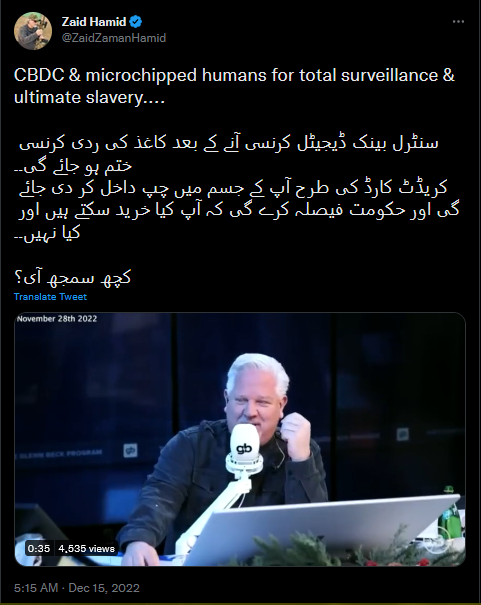
Task: Click the 'ultimate slavery' text line
Action: (x=89, y=97)
